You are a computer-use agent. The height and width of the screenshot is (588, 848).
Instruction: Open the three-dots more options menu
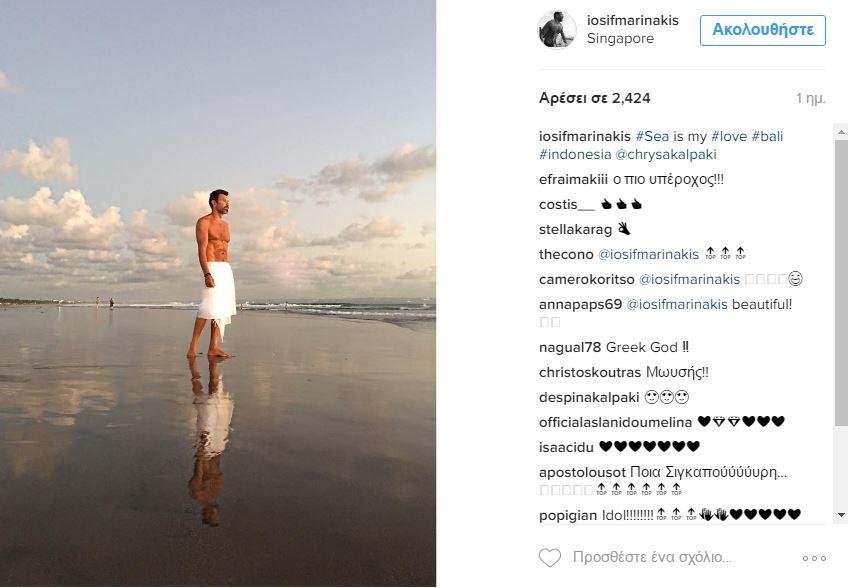pos(814,558)
